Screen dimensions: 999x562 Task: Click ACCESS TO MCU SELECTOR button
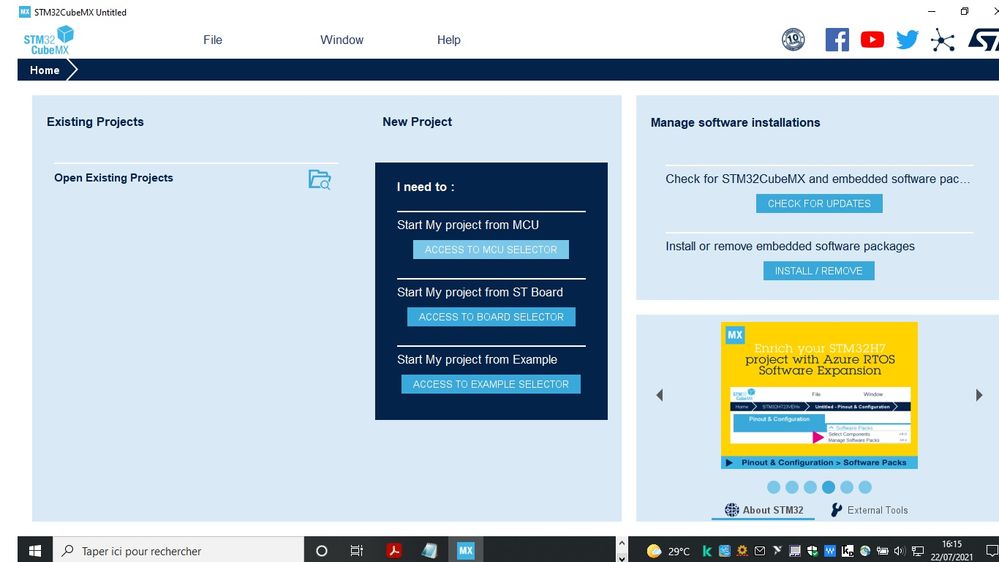491,250
